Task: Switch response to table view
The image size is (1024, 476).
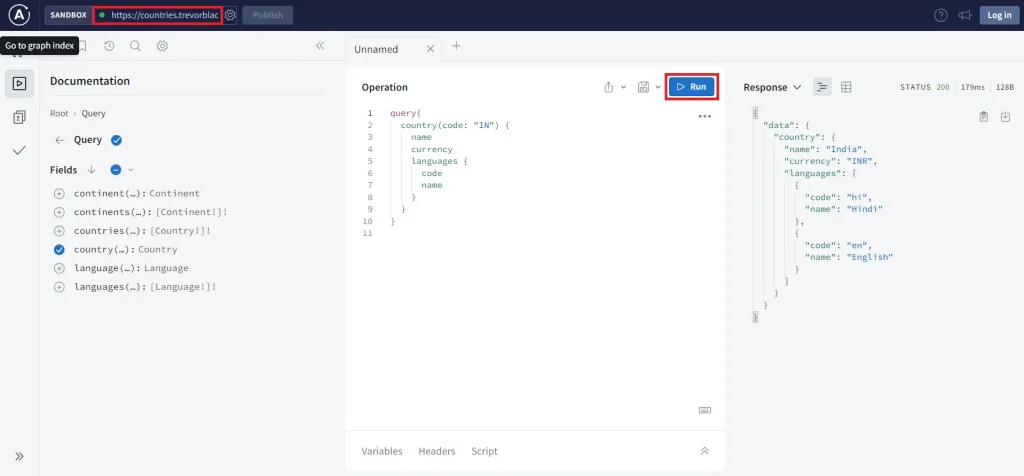Action: tap(846, 87)
